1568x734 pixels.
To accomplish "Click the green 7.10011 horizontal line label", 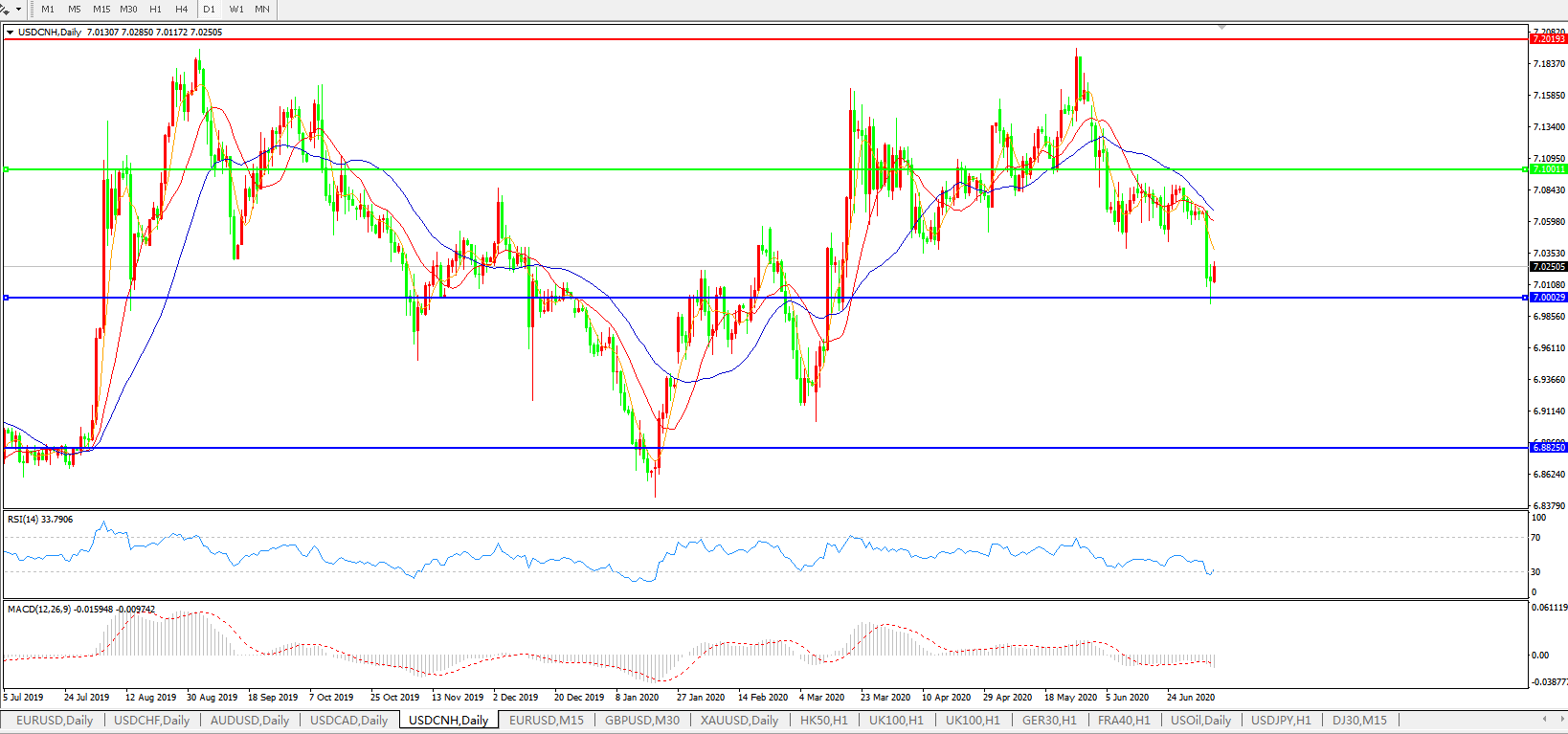I will pyautogui.click(x=1548, y=169).
